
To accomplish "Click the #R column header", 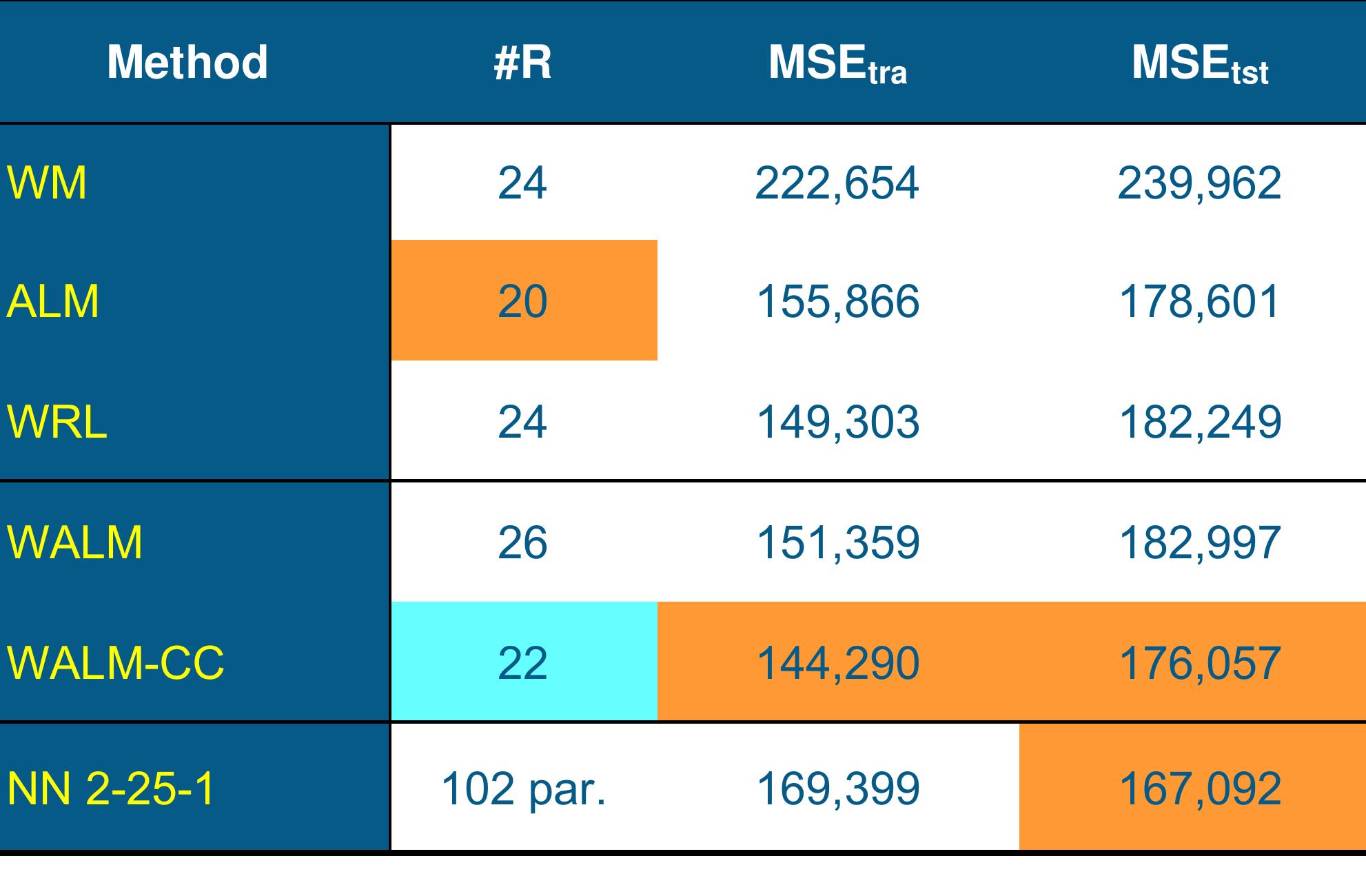I will [x=522, y=63].
